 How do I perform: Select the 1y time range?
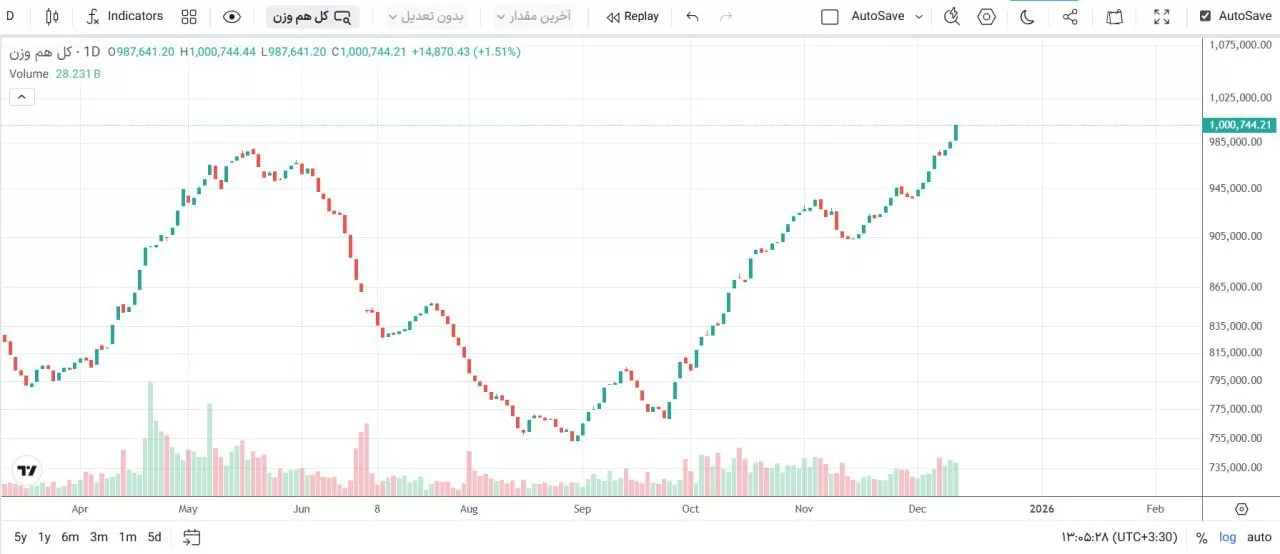[x=44, y=537]
